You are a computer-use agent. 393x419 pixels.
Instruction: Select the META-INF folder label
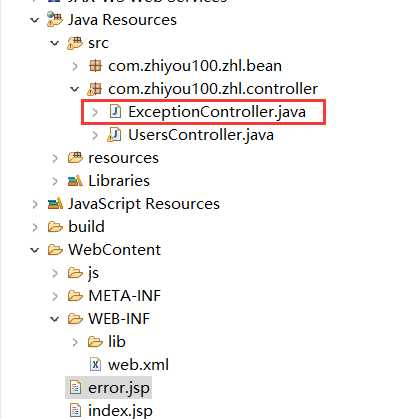[124, 296]
